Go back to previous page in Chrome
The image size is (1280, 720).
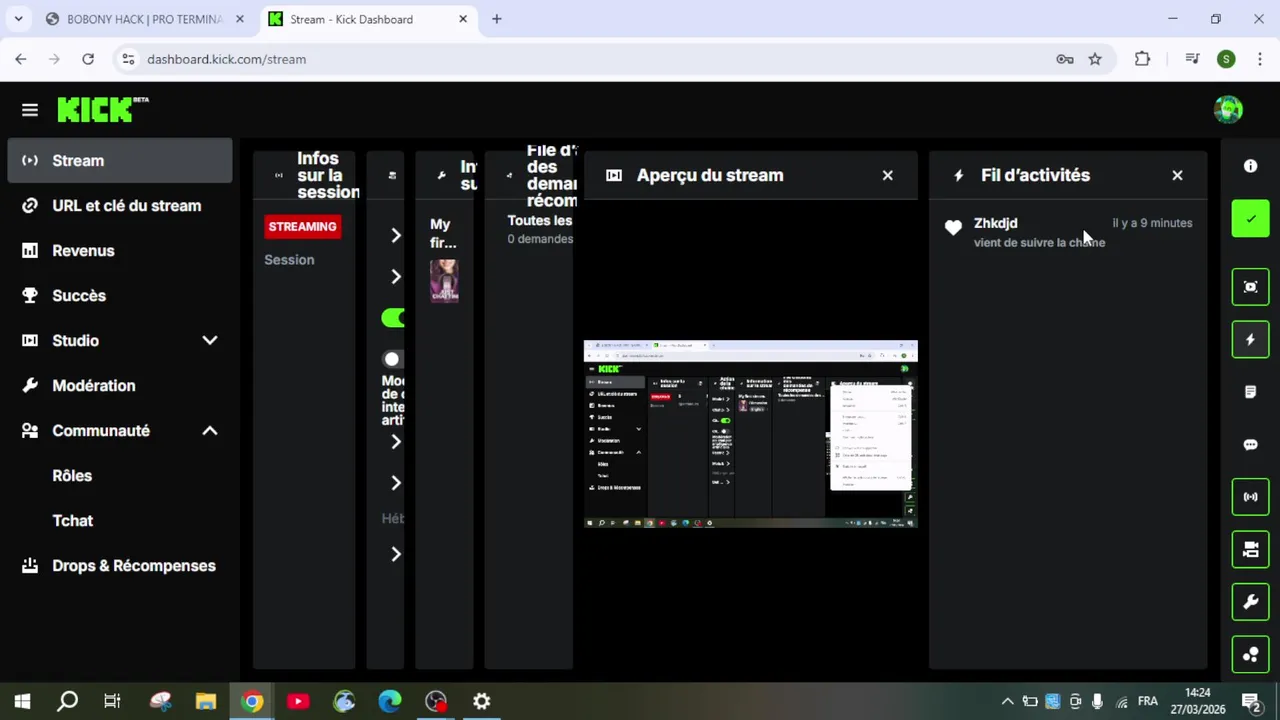point(21,59)
